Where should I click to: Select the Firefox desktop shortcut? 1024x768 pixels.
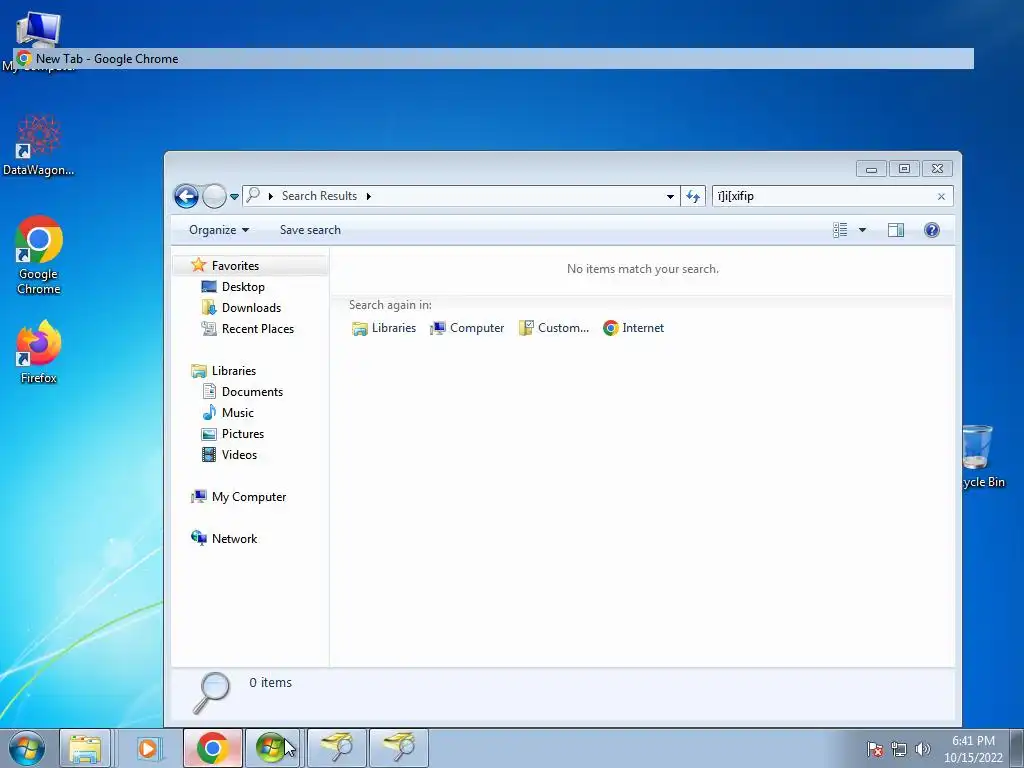39,352
